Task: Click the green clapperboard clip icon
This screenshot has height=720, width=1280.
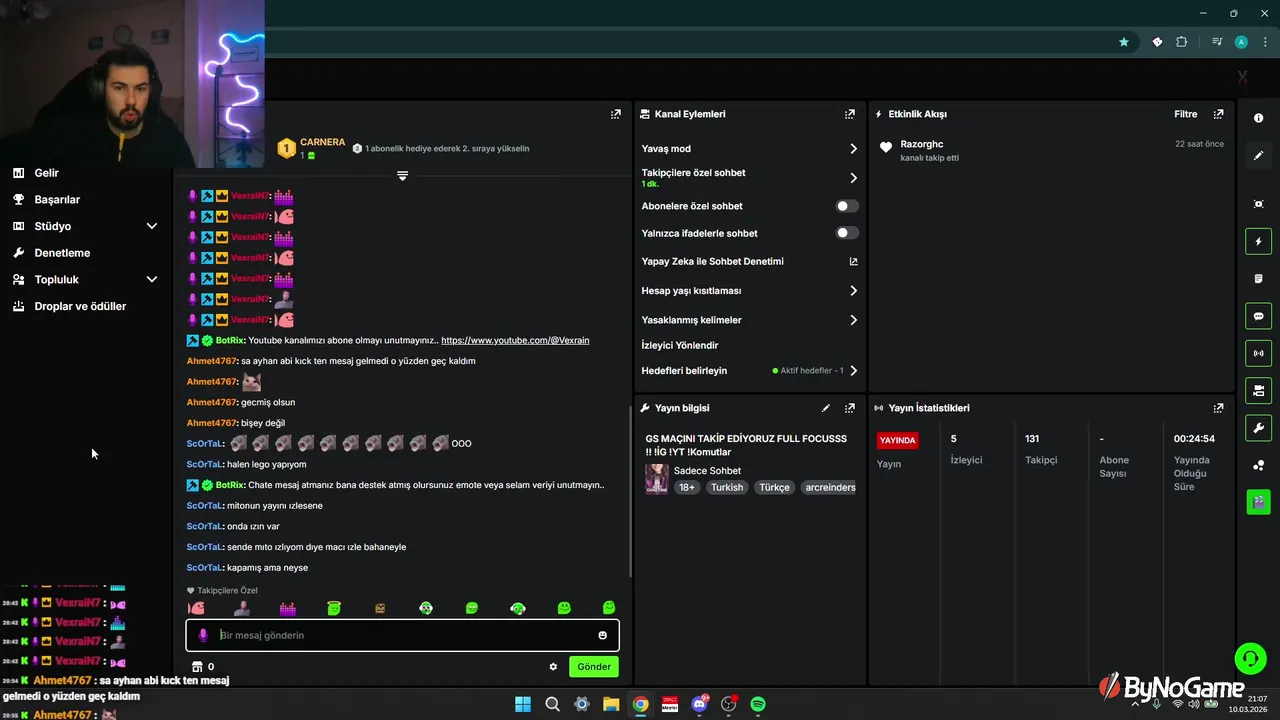Action: [x=1258, y=501]
